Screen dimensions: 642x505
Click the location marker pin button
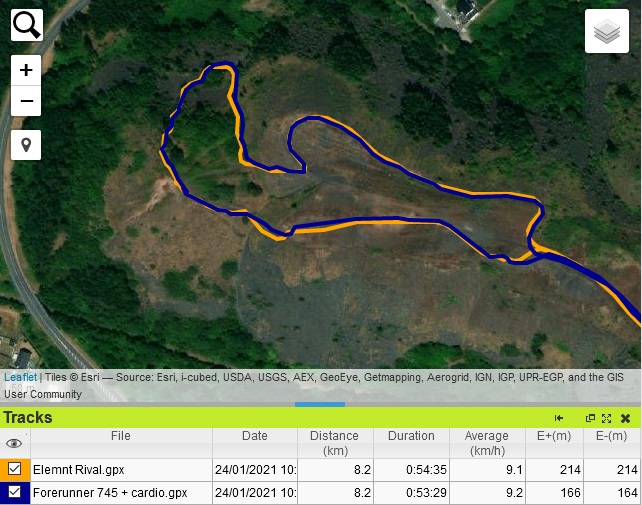[26, 145]
